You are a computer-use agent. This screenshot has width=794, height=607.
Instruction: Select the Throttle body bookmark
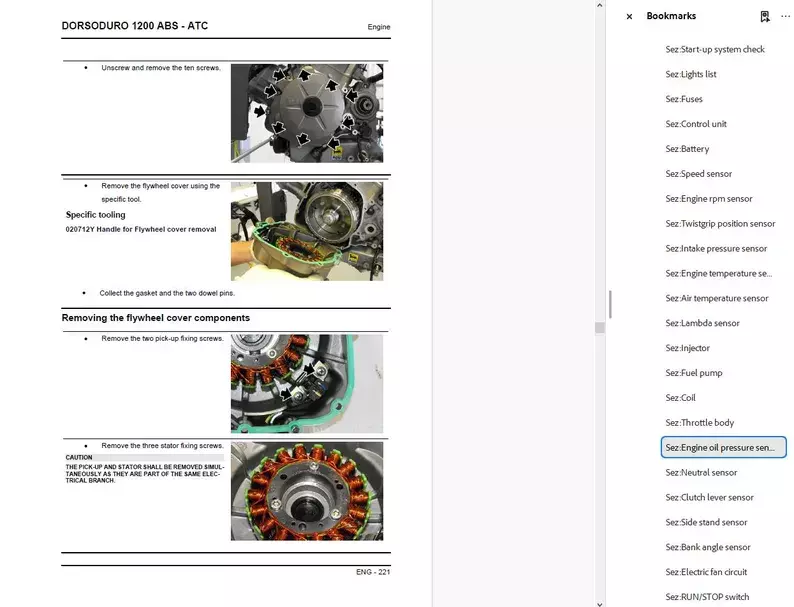tap(699, 423)
